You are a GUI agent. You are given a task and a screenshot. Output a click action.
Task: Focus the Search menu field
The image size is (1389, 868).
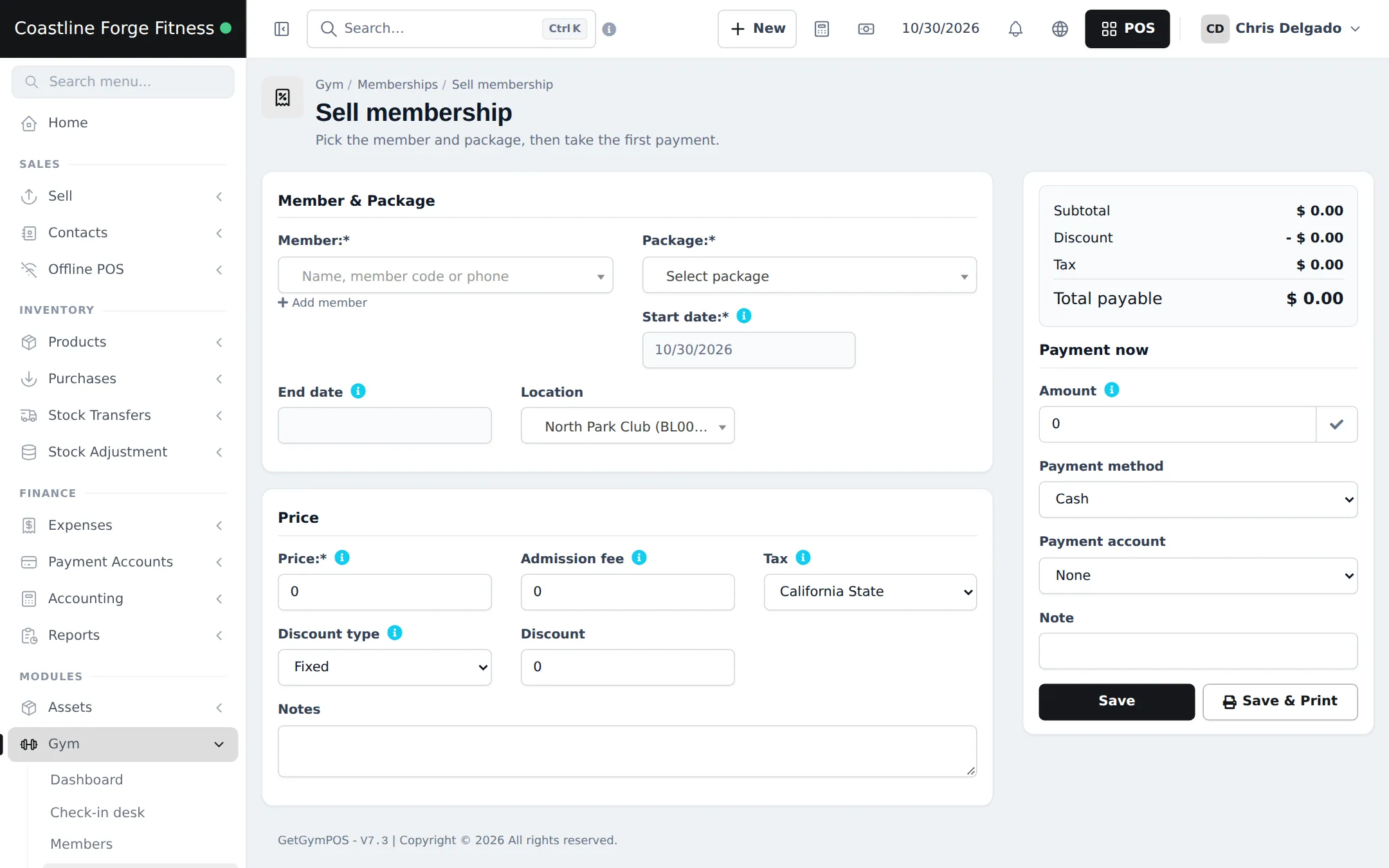pyautogui.click(x=122, y=82)
